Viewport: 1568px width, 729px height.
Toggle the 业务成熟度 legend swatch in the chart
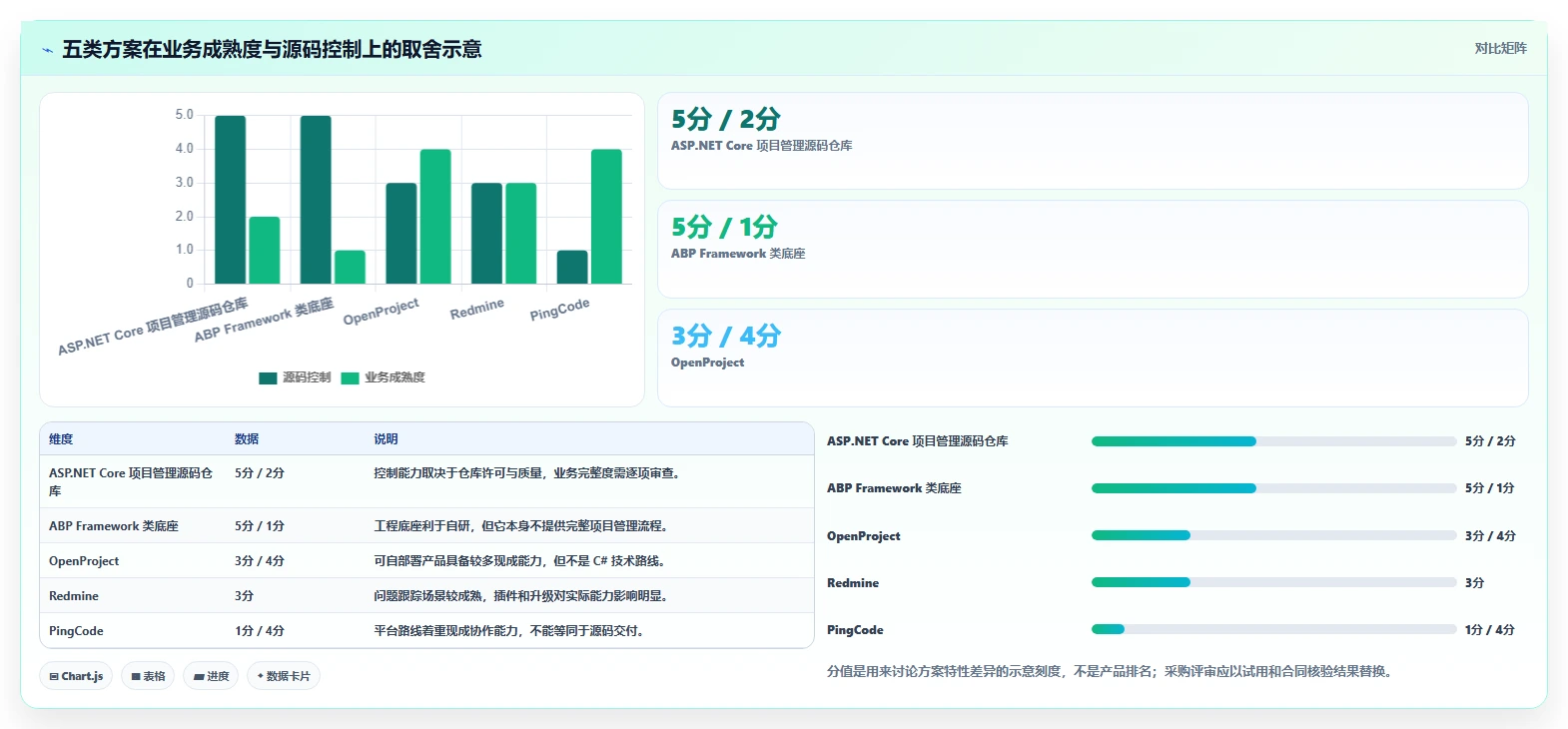pos(350,377)
